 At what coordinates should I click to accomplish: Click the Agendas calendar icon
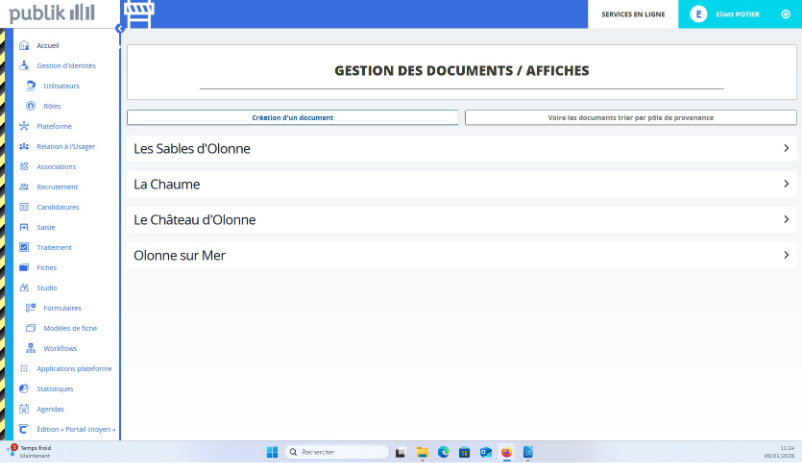click(24, 409)
